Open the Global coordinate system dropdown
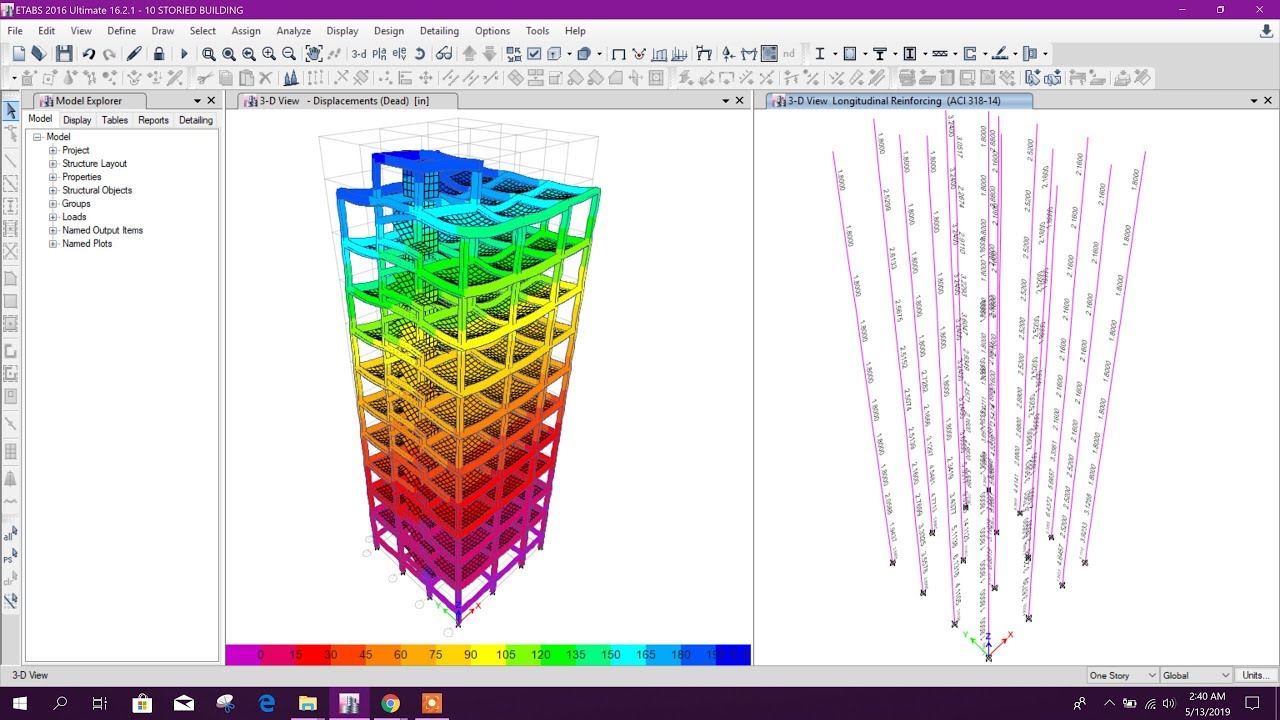1280x720 pixels. point(1195,675)
